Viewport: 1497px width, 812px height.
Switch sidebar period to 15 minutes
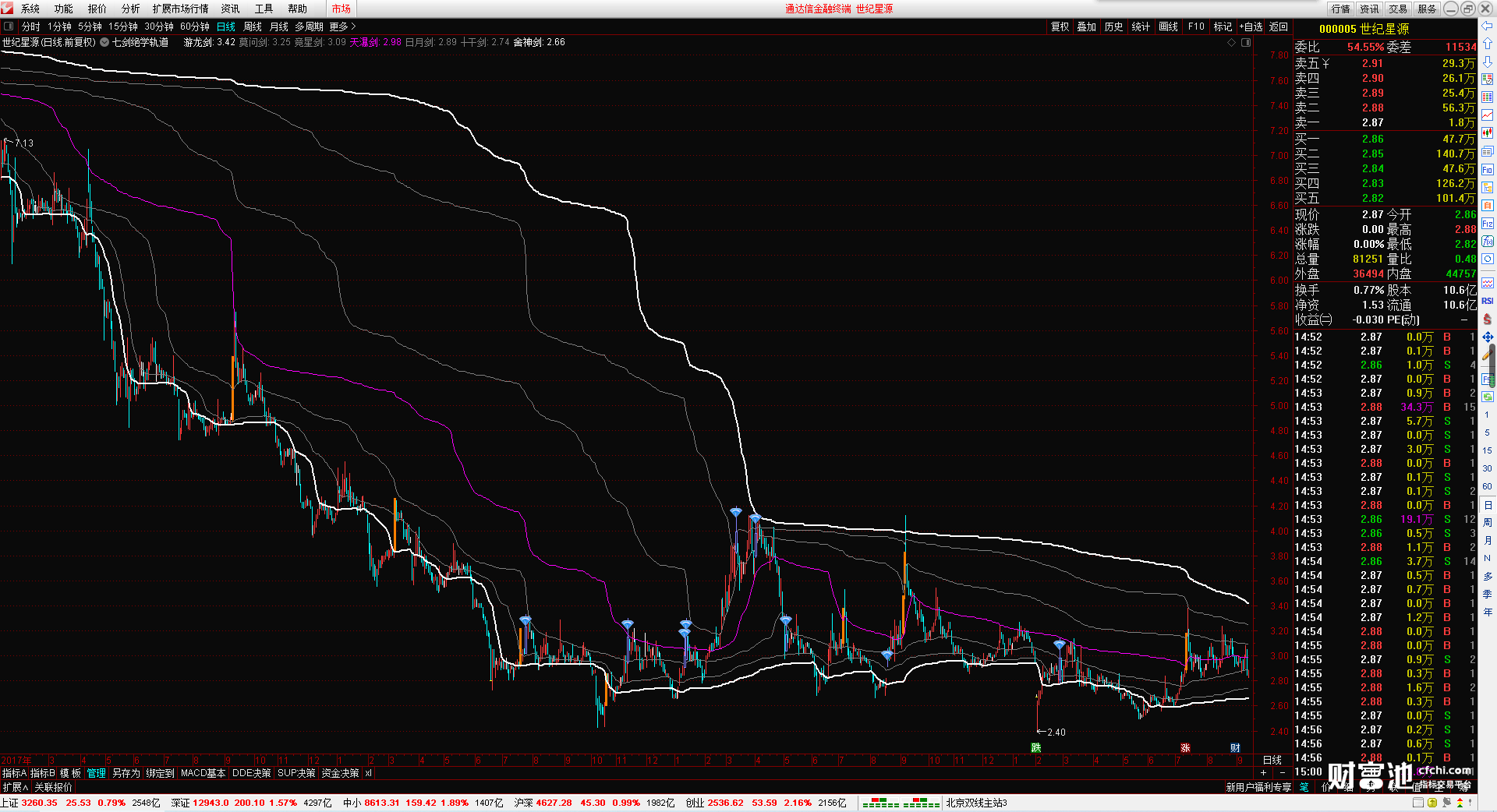pyautogui.click(x=1488, y=450)
